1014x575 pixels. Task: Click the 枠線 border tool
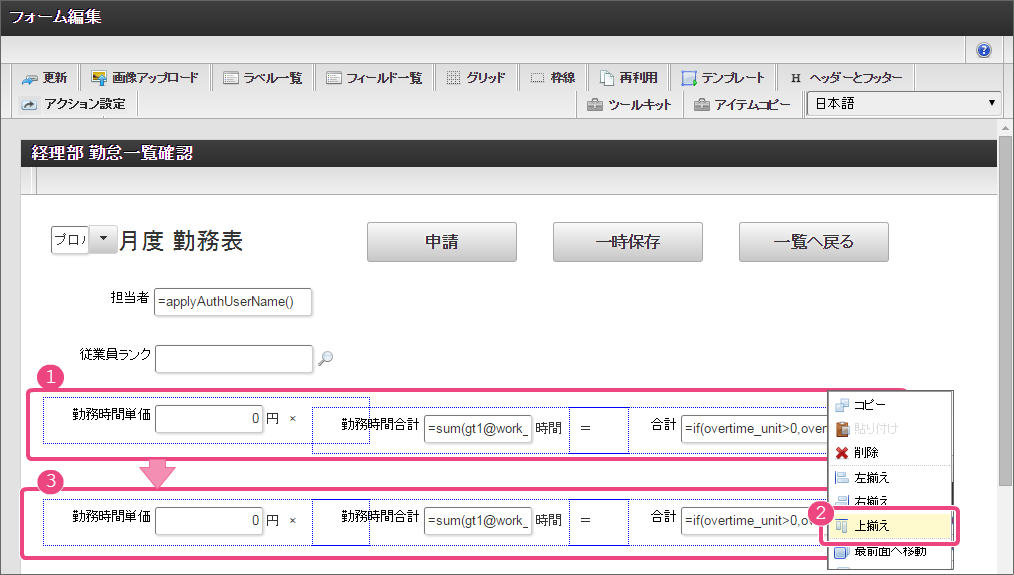[552, 78]
